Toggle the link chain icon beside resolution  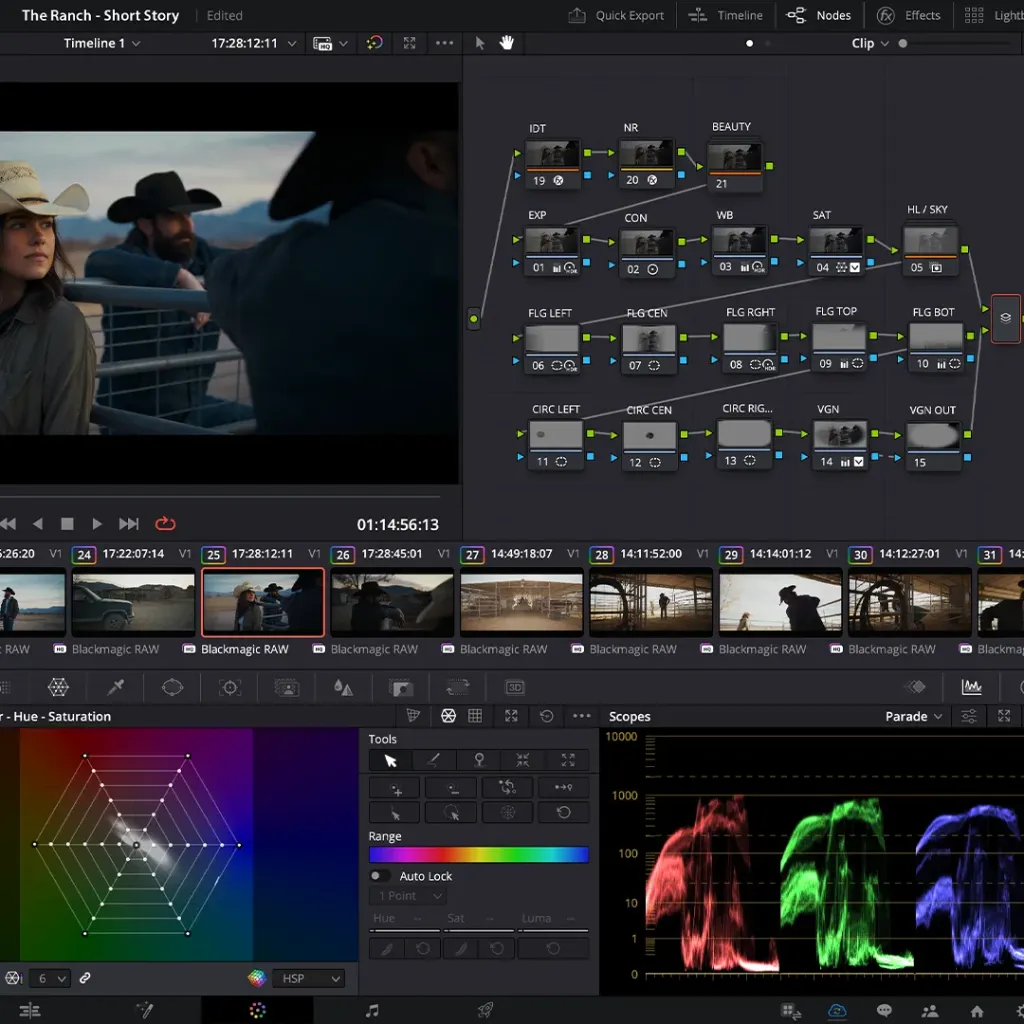(x=85, y=978)
